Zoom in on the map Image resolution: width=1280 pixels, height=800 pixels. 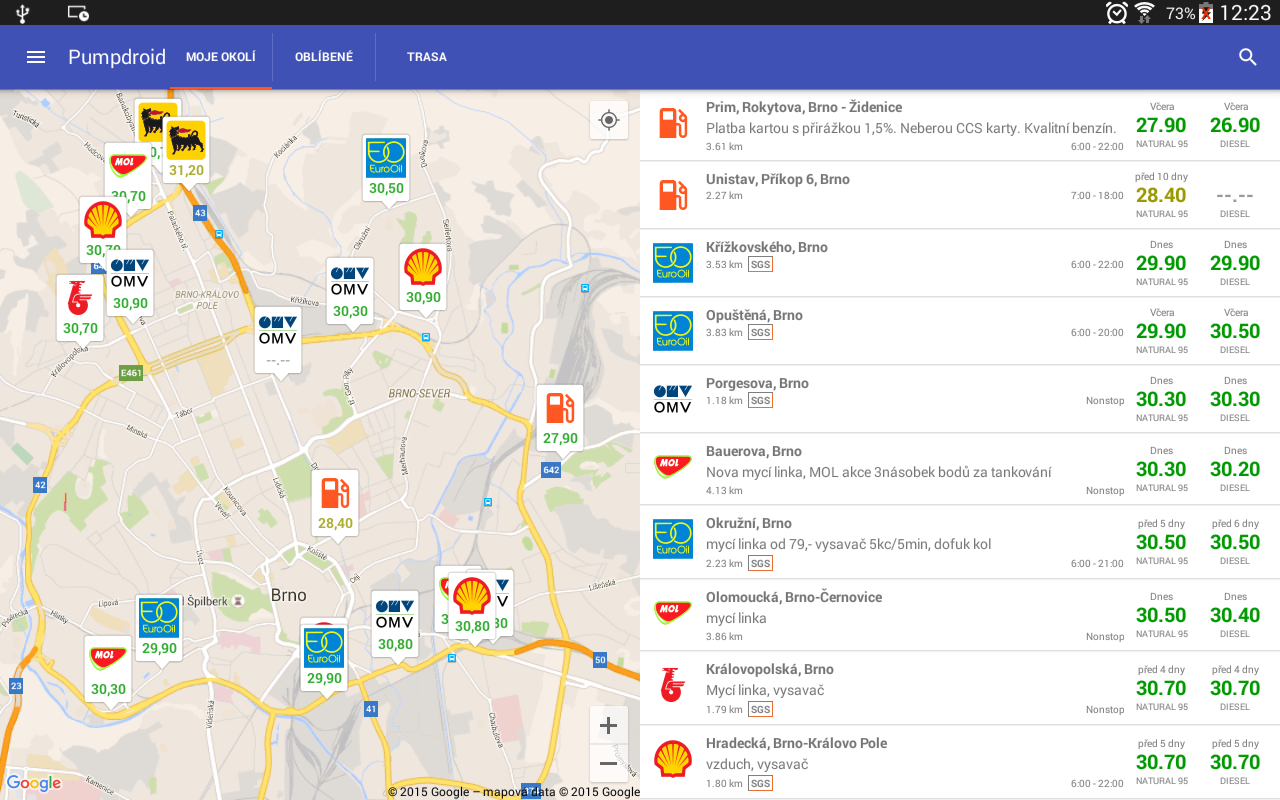(x=608, y=726)
